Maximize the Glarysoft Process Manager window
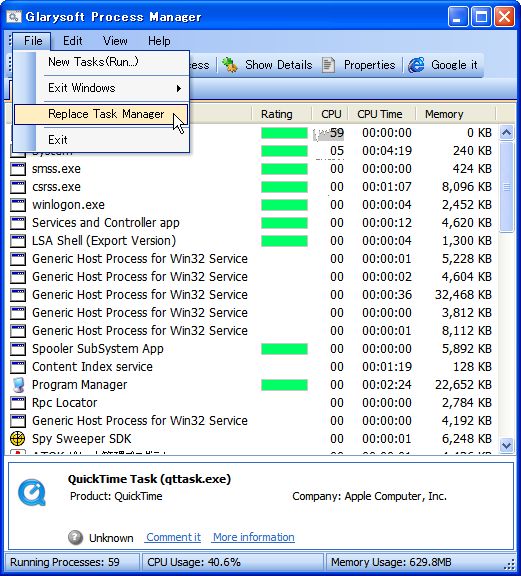Image resolution: width=521 pixels, height=576 pixels. [x=481, y=17]
